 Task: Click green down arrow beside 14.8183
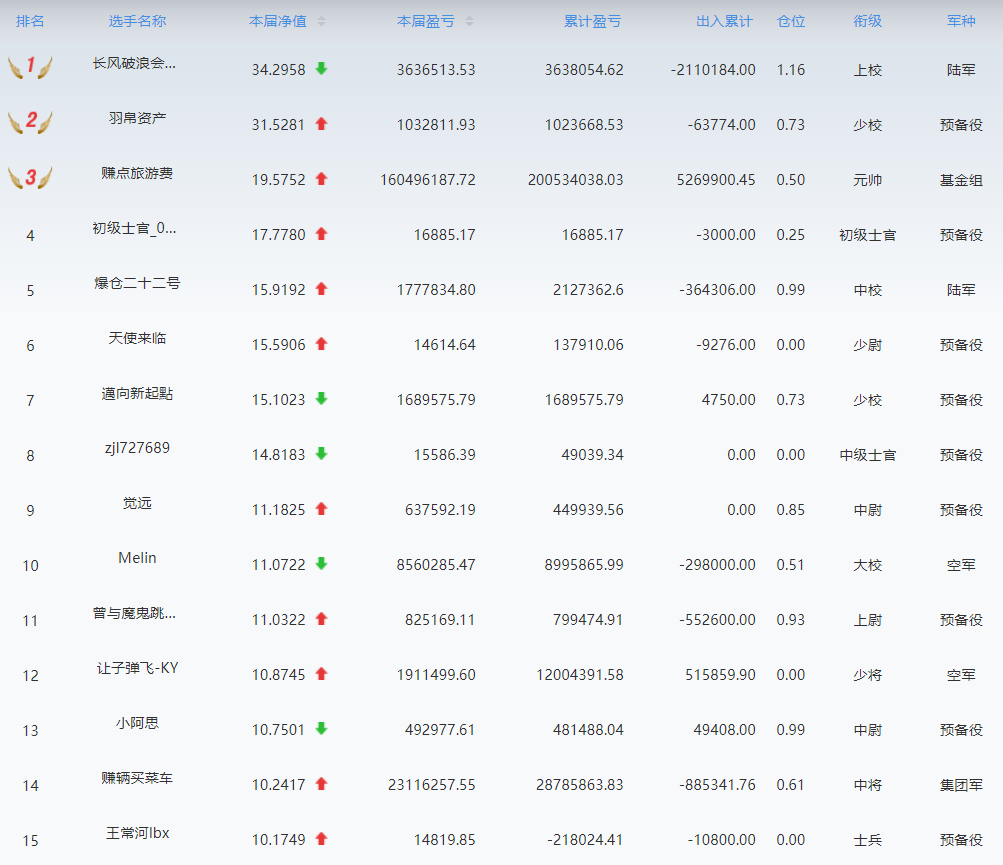click(x=321, y=454)
